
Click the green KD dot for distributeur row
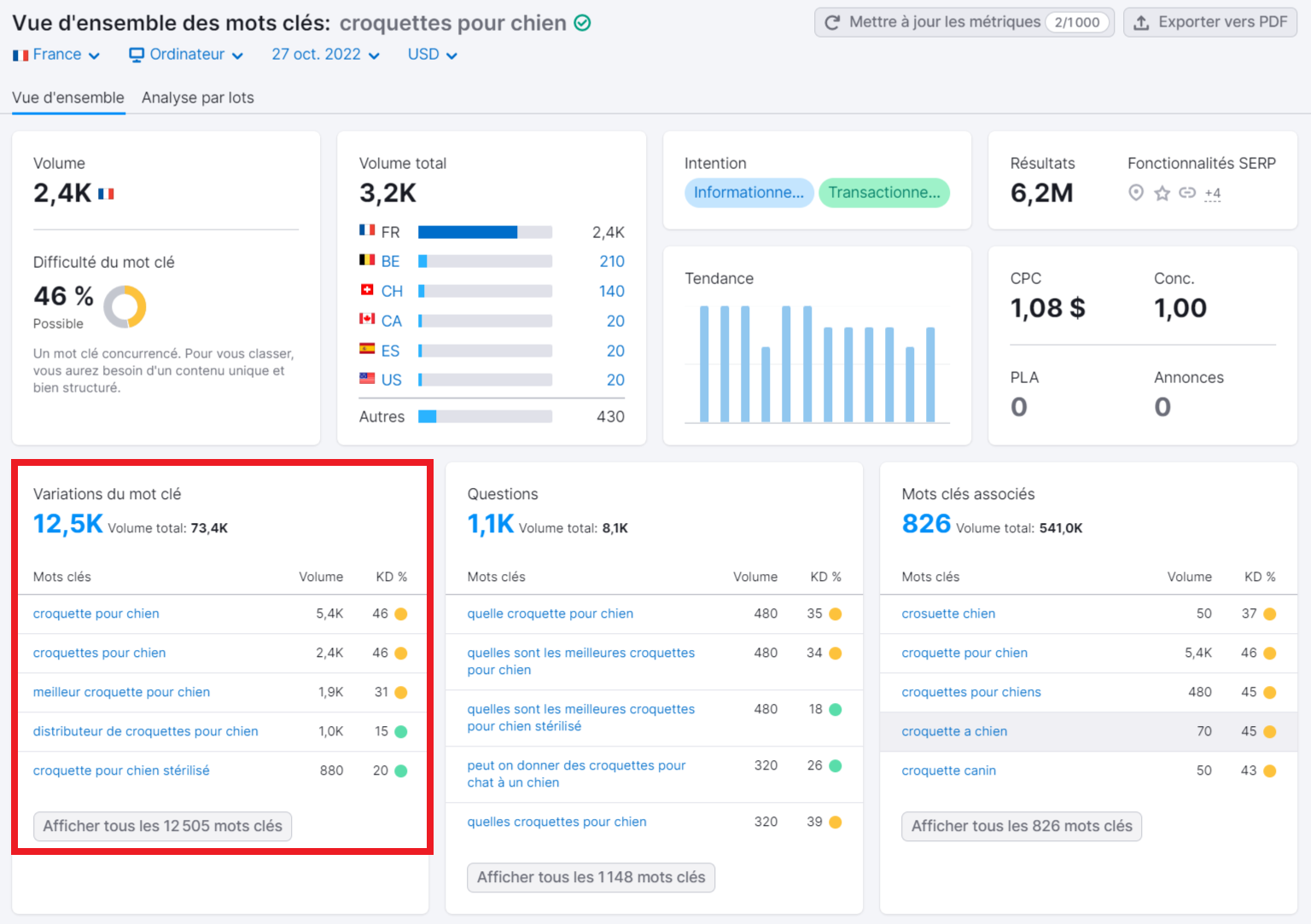(401, 731)
